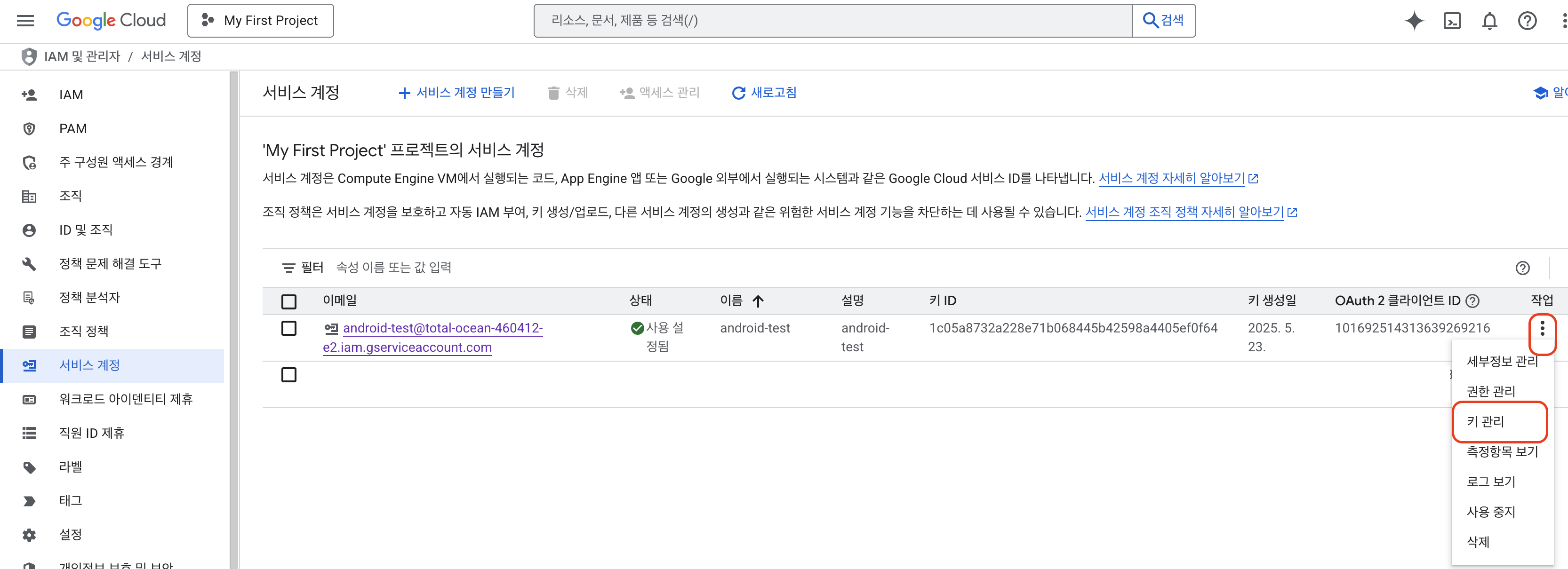Open 주 구성원 액세스 경계 in sidebar
Image resolution: width=1568 pixels, height=569 pixels.
coord(112,163)
